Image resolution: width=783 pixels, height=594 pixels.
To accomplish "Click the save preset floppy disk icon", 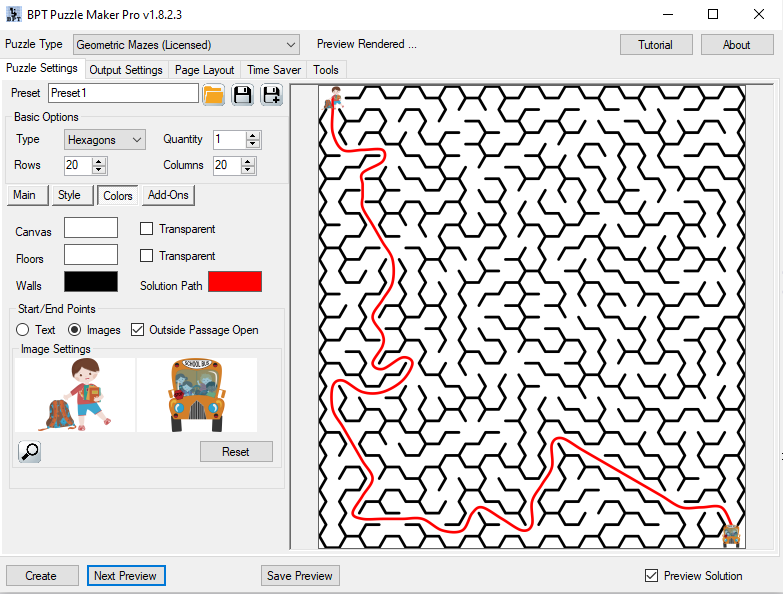I will tap(242, 94).
